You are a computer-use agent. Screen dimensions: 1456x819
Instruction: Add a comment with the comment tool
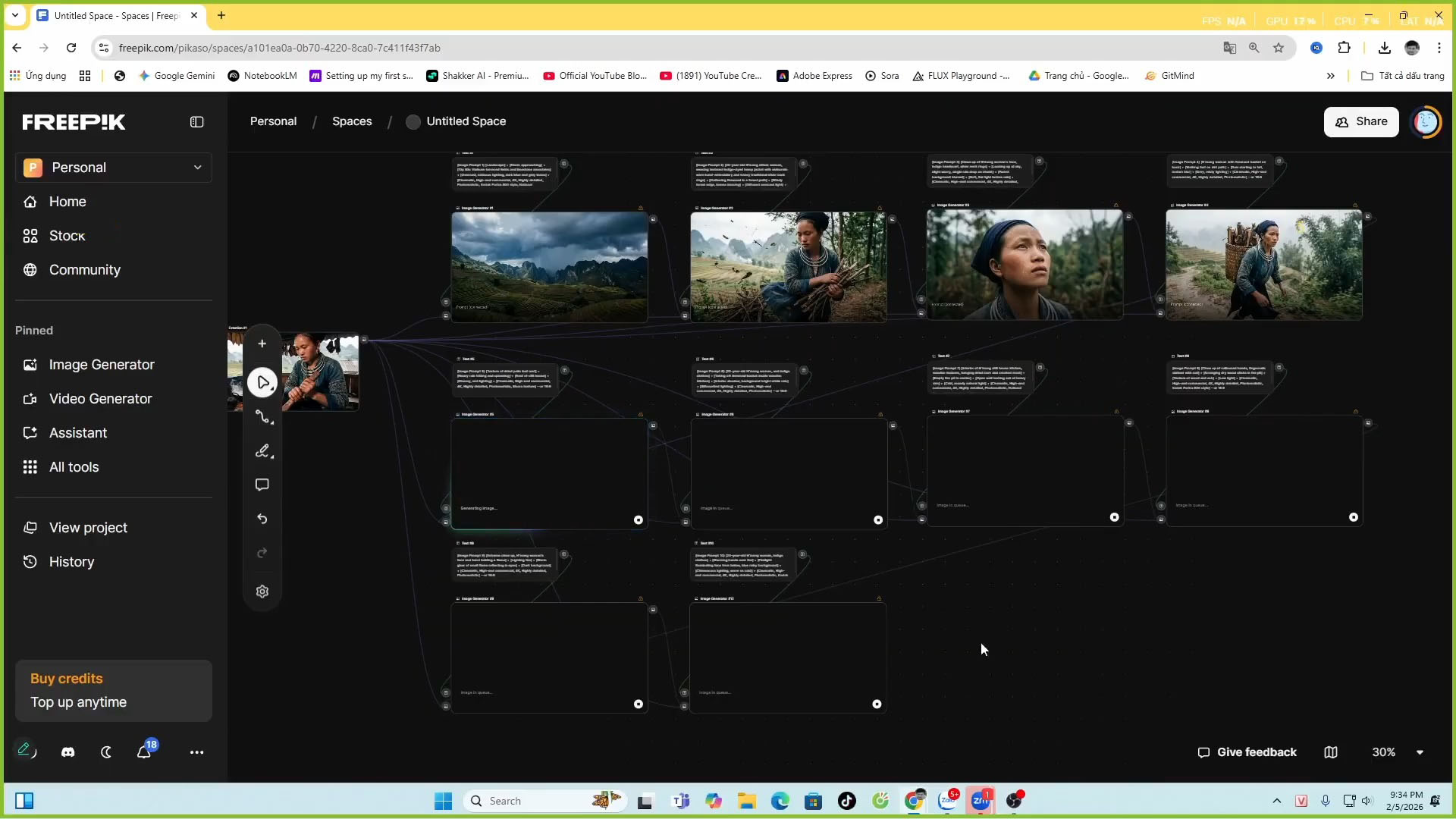(262, 485)
